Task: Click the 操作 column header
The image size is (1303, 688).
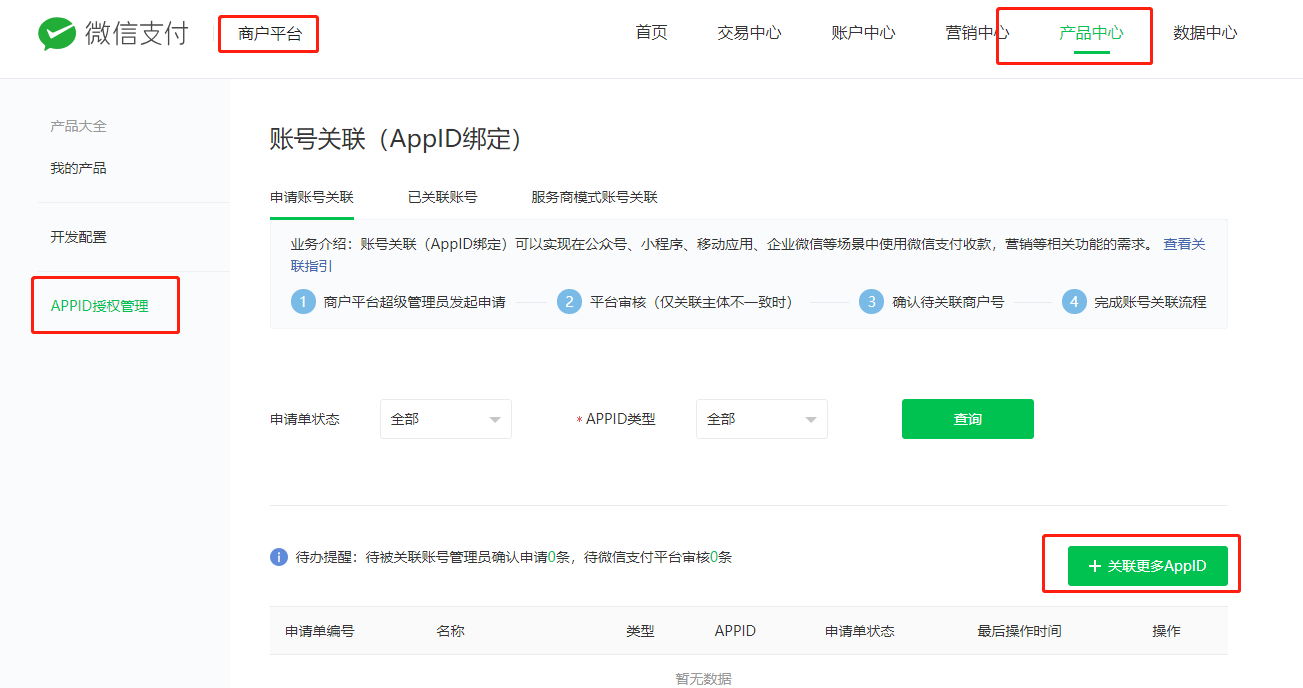Action: click(1166, 631)
